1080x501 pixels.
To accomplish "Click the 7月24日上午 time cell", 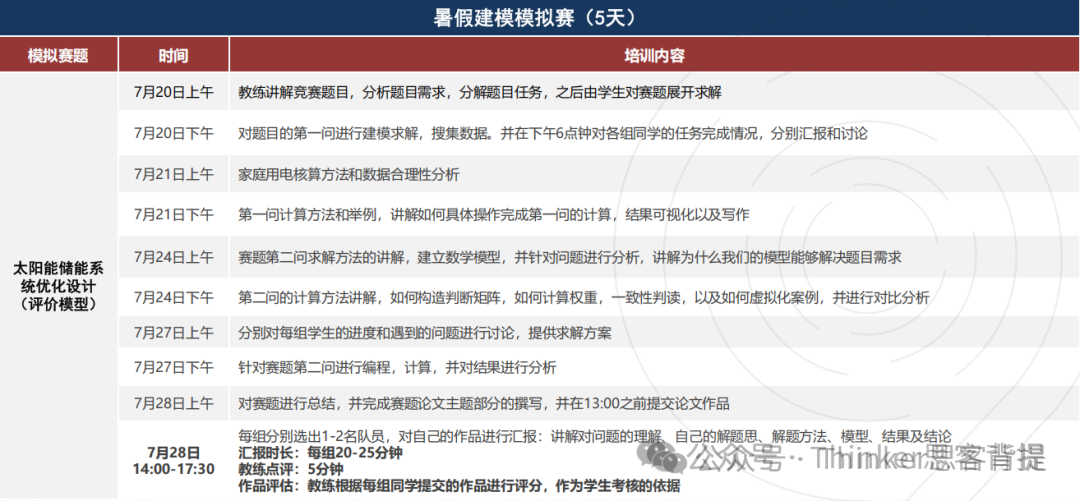I will pyautogui.click(x=174, y=257).
